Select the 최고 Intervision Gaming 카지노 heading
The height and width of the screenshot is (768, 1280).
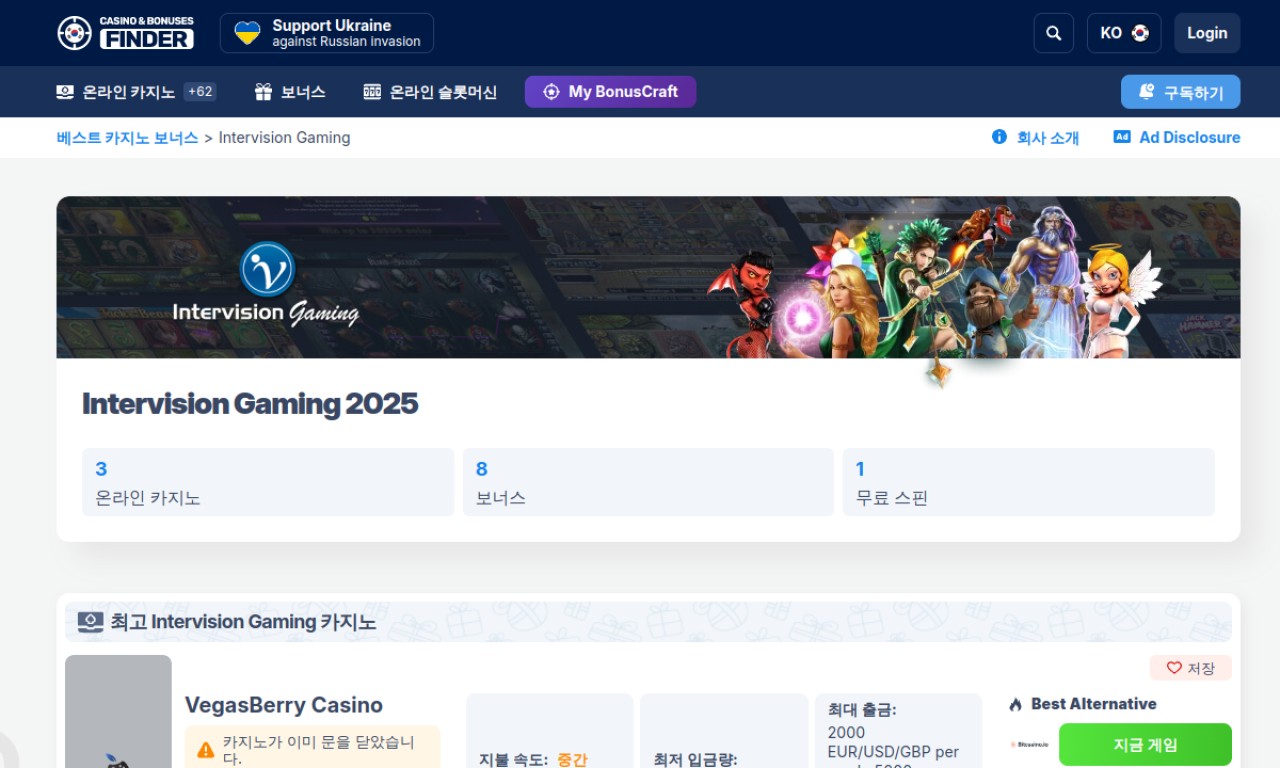(x=243, y=622)
